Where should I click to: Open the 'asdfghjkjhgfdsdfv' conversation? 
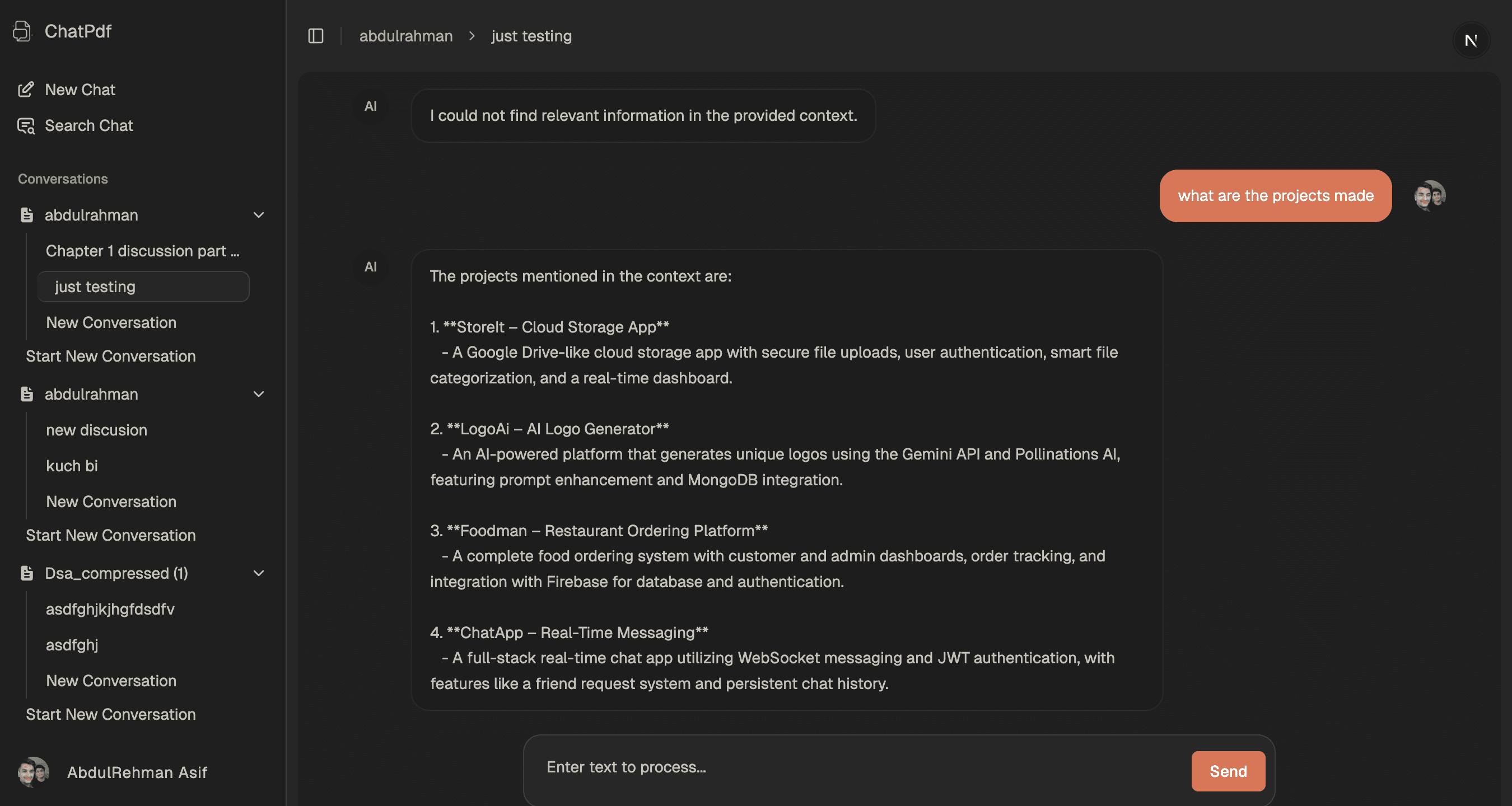click(110, 609)
